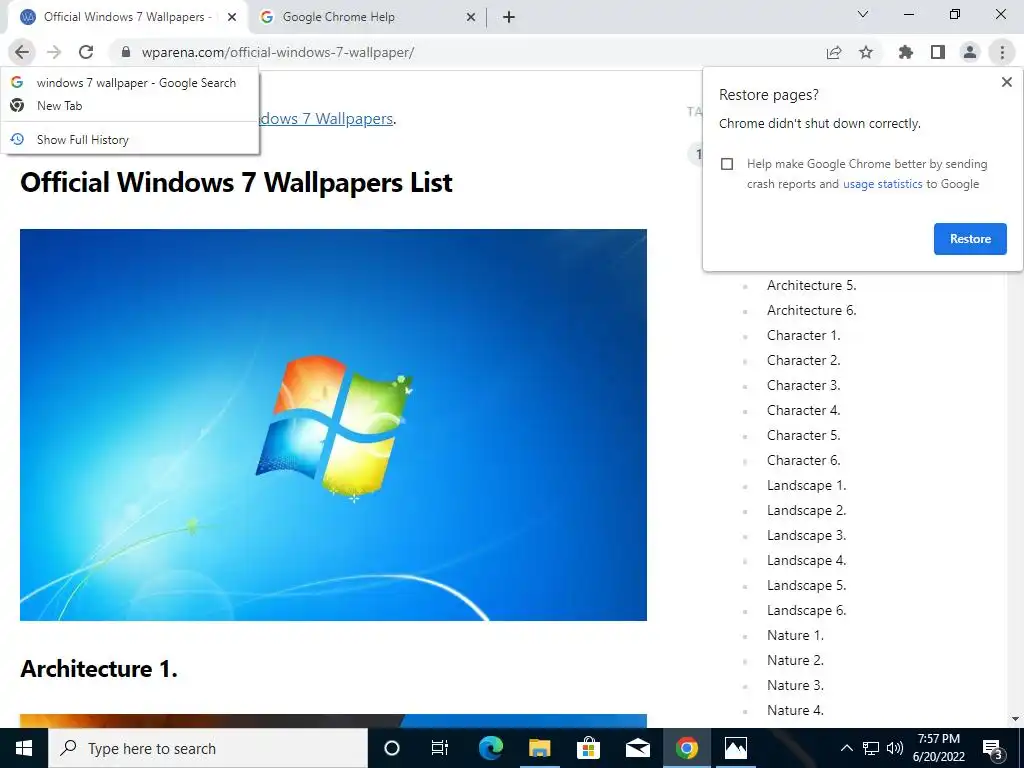The height and width of the screenshot is (768, 1024).
Task: Jump to Architecture 5 in contents
Action: coord(811,285)
